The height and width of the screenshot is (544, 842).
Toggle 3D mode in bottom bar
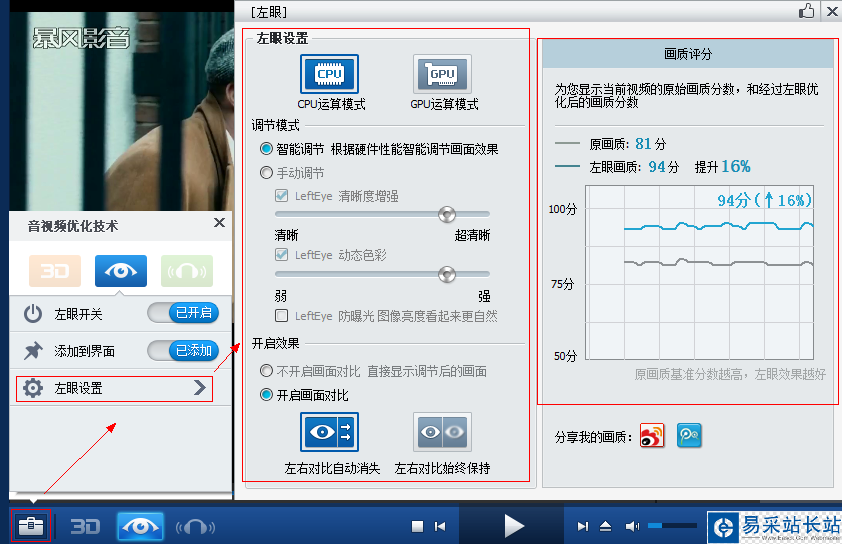pyautogui.click(x=85, y=527)
